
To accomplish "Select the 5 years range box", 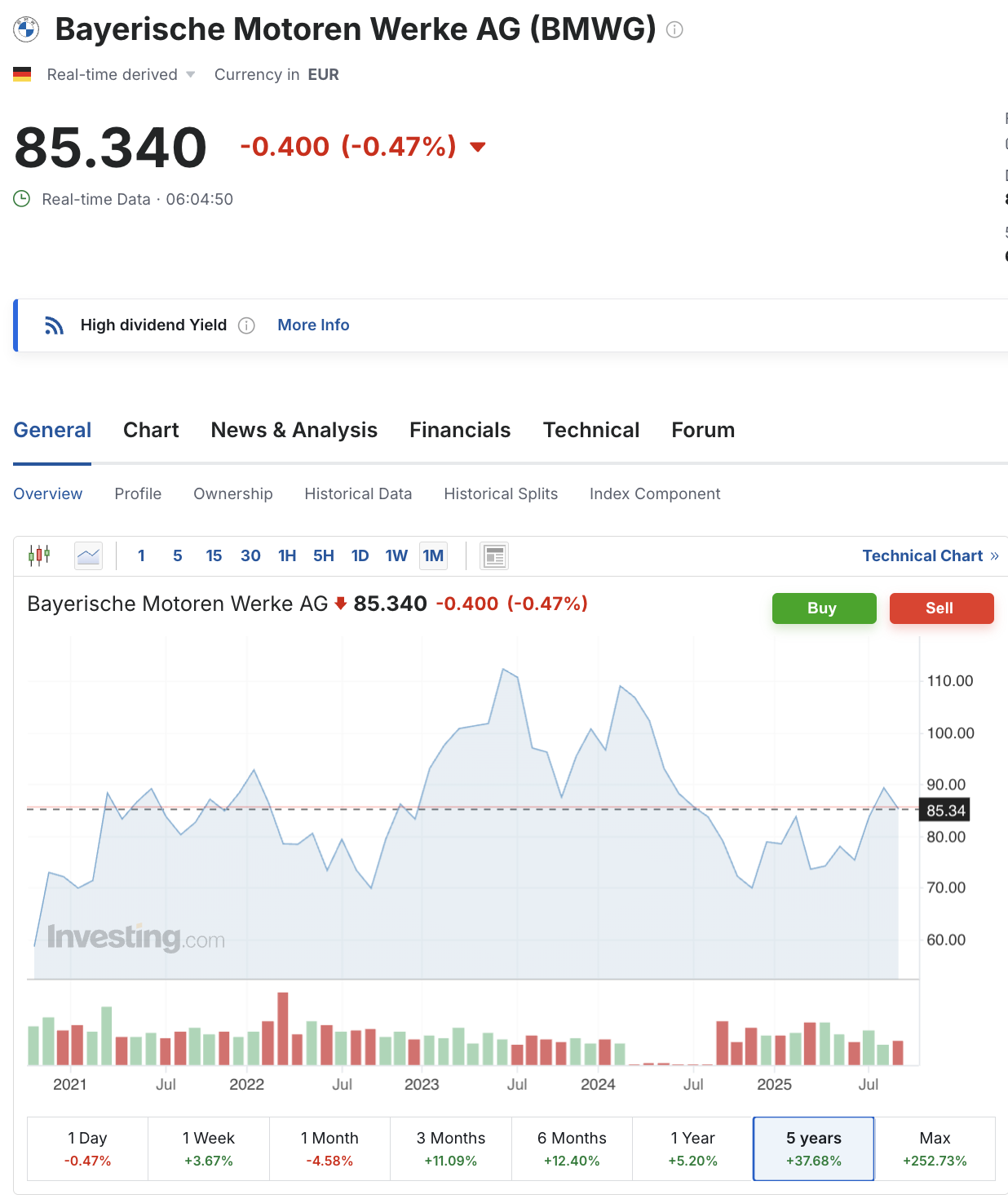I will [x=813, y=1148].
